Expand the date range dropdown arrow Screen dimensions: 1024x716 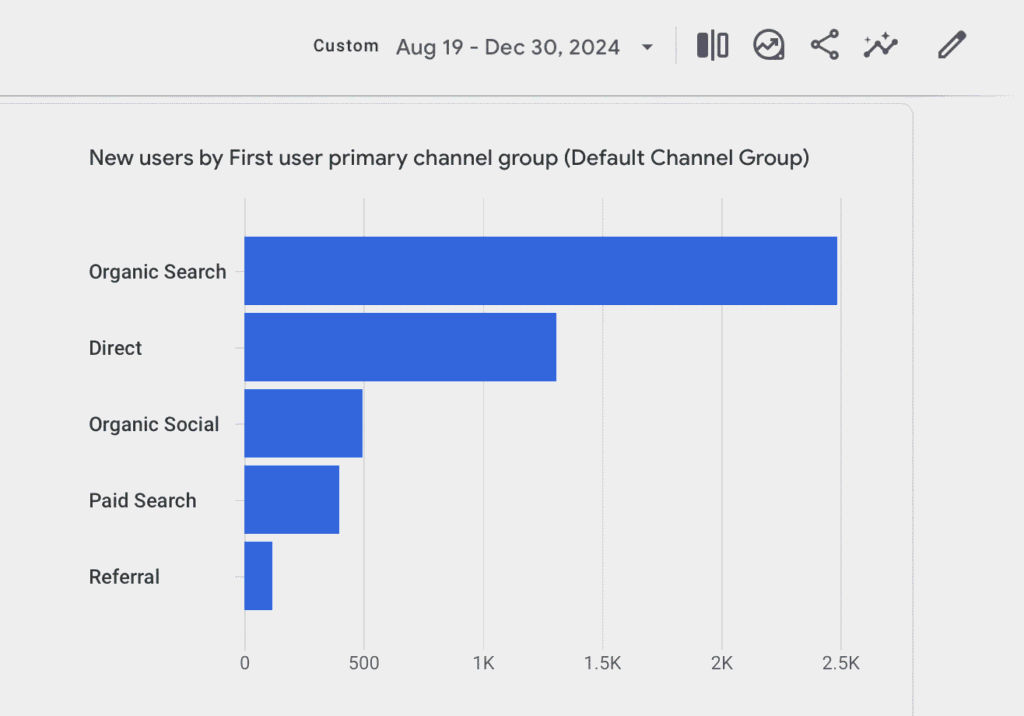click(647, 47)
